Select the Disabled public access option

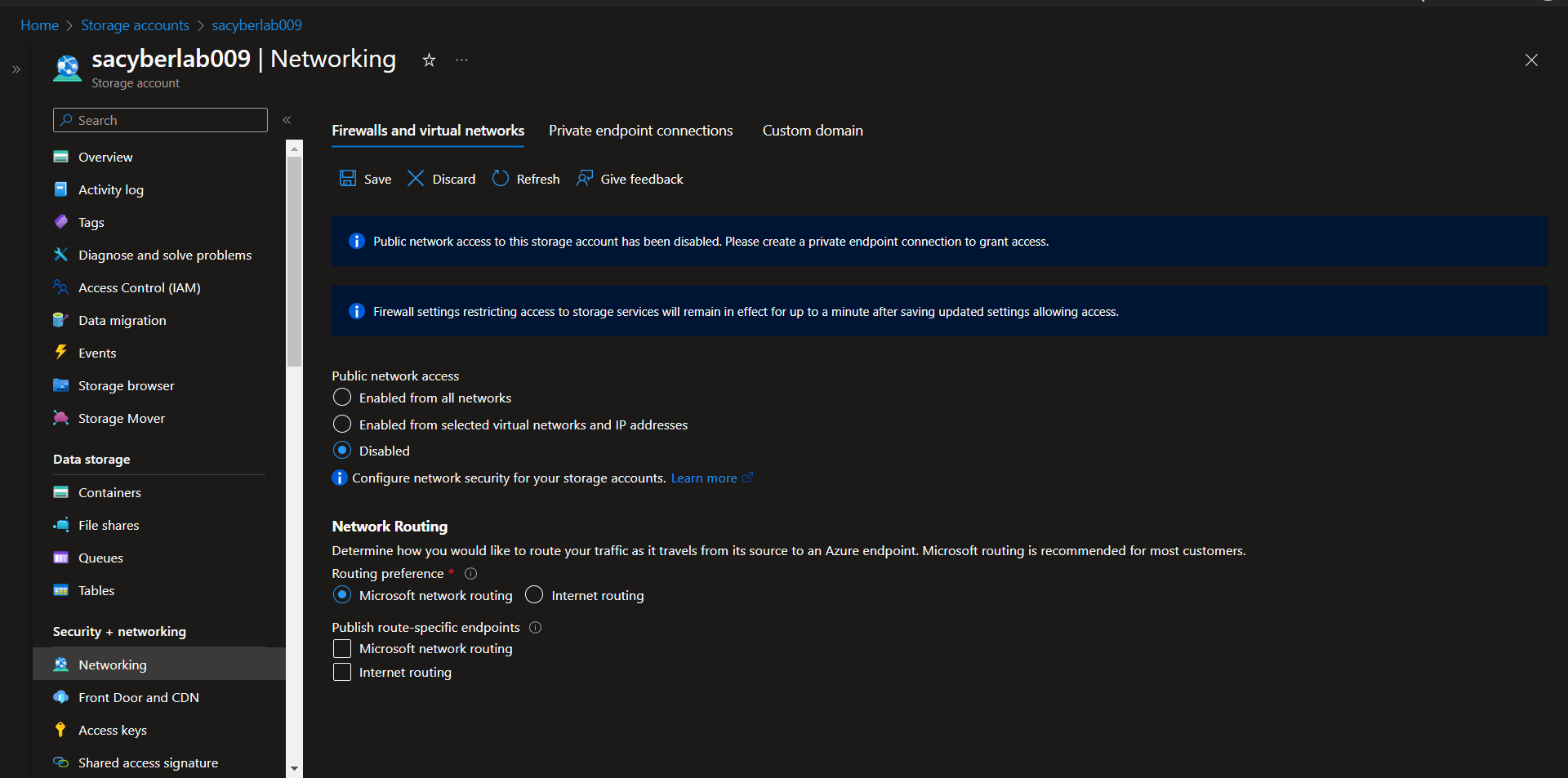click(342, 451)
